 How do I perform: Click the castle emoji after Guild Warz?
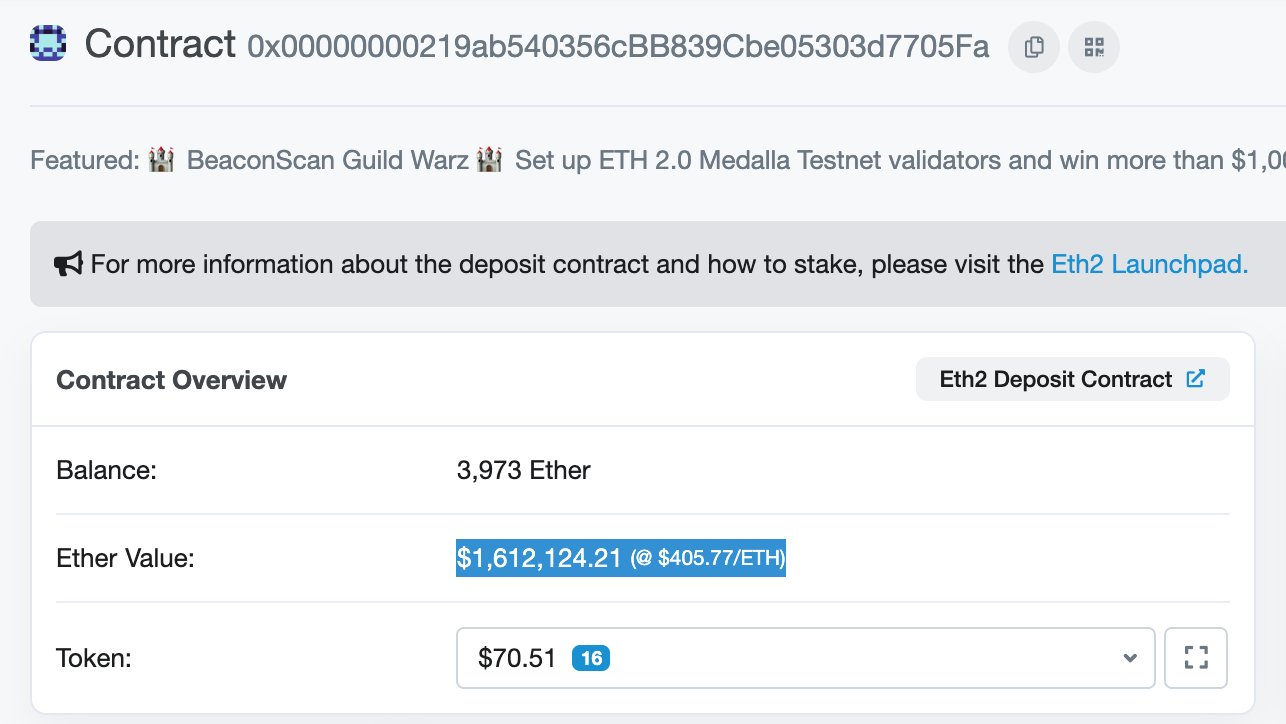coord(489,160)
